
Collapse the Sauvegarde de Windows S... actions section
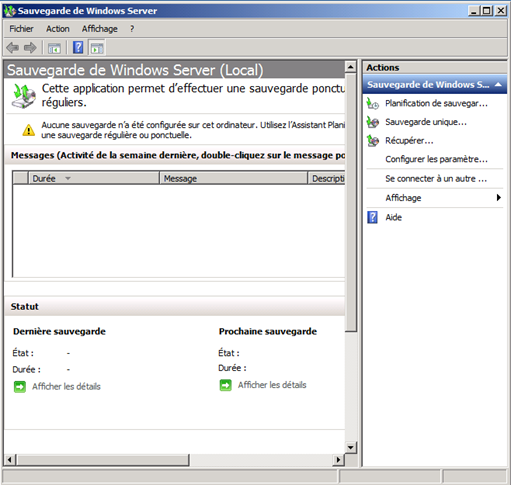point(498,85)
